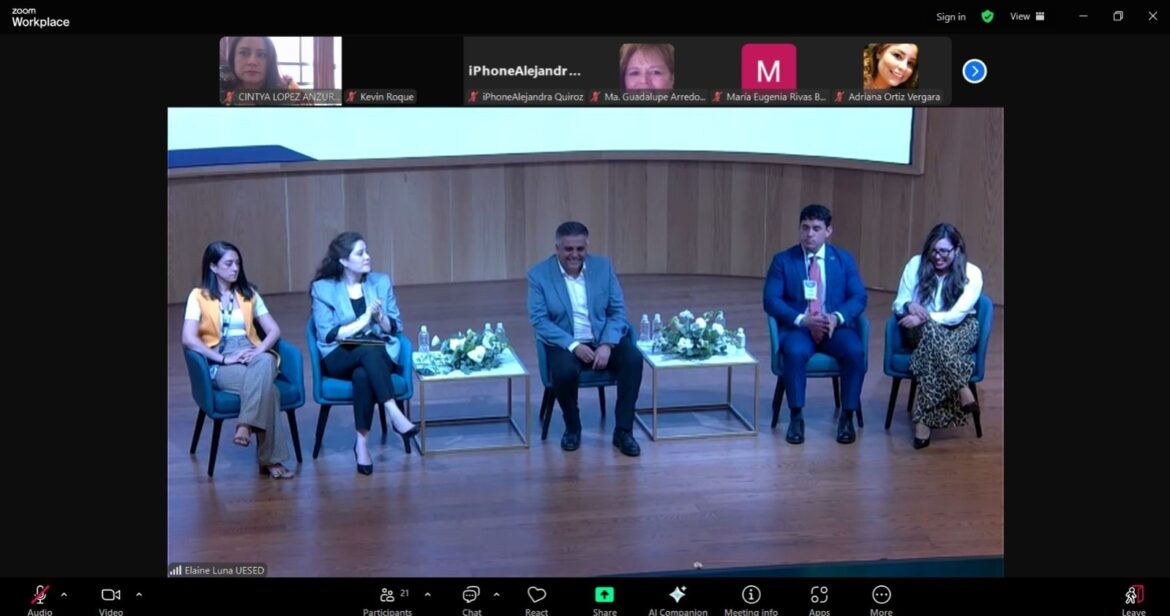1170x616 pixels.
Task: Open the AI Companion
Action: (x=677, y=596)
